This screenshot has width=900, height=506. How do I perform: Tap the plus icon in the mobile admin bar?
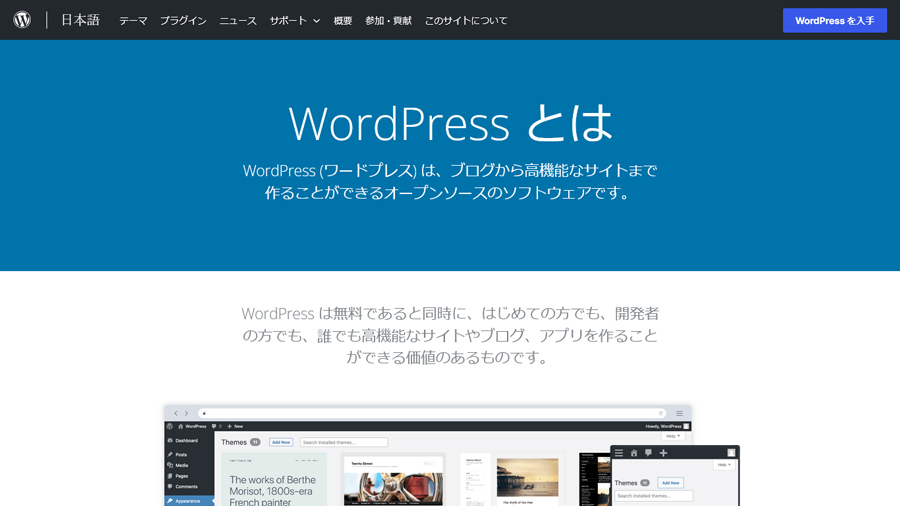[x=663, y=453]
